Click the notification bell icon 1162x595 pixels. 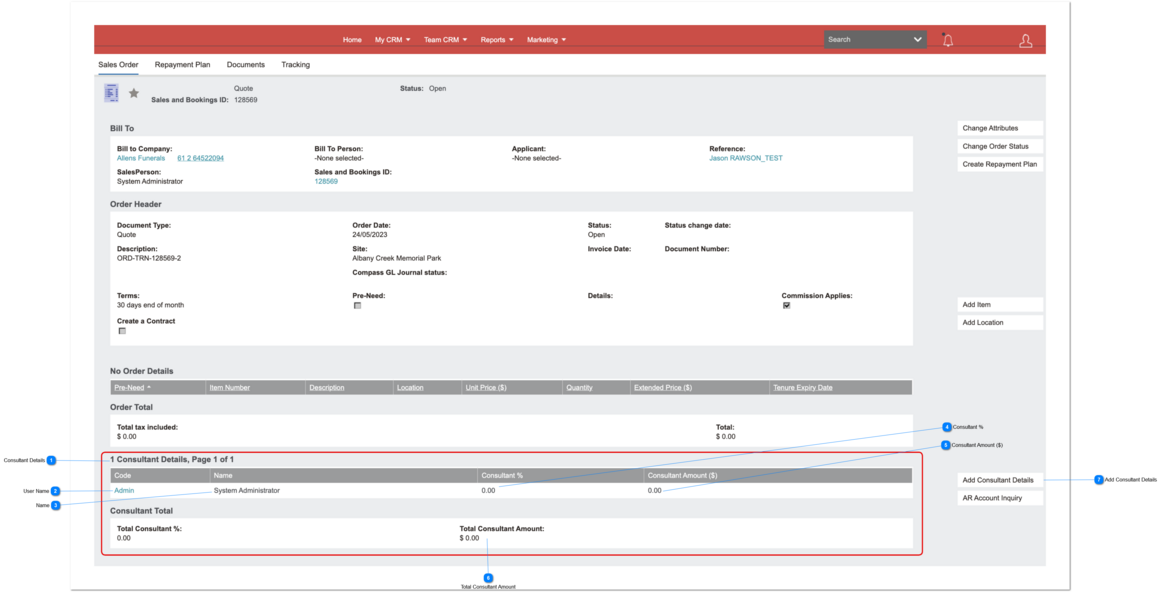tap(947, 40)
